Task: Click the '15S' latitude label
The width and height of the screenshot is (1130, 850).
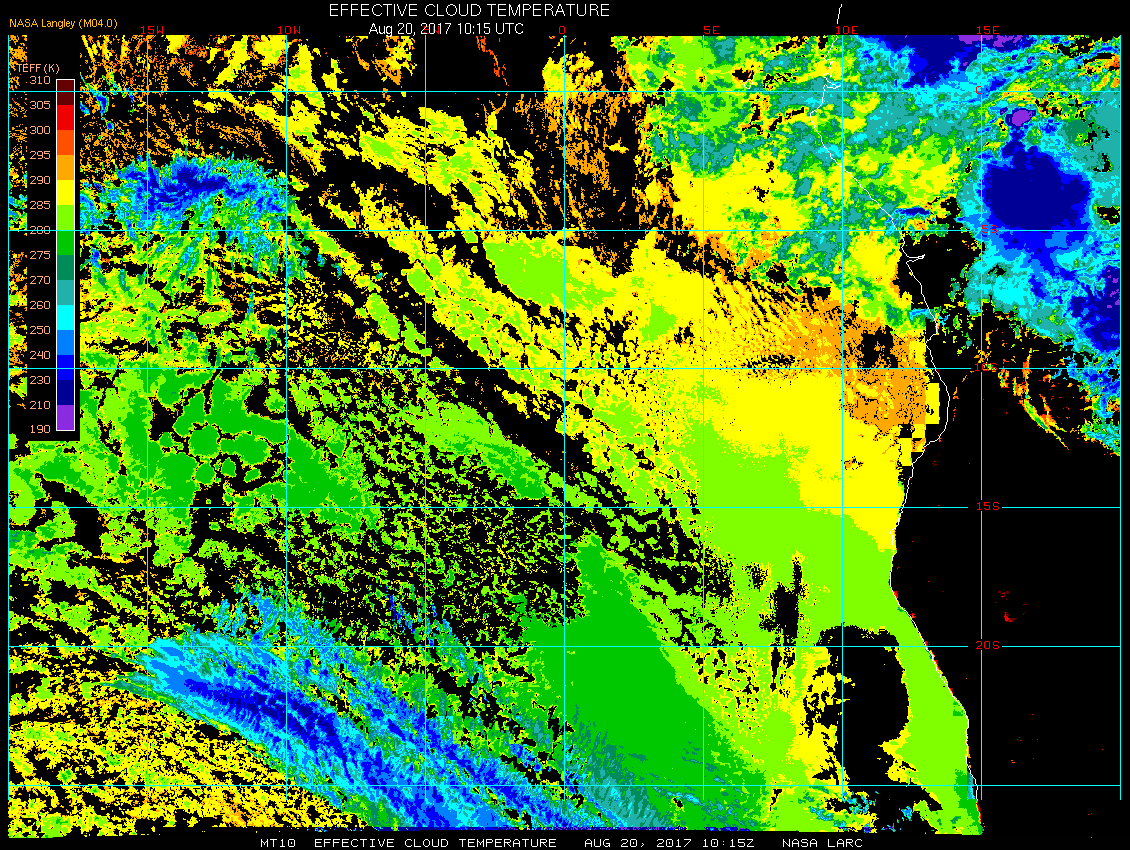Action: pyautogui.click(x=988, y=506)
